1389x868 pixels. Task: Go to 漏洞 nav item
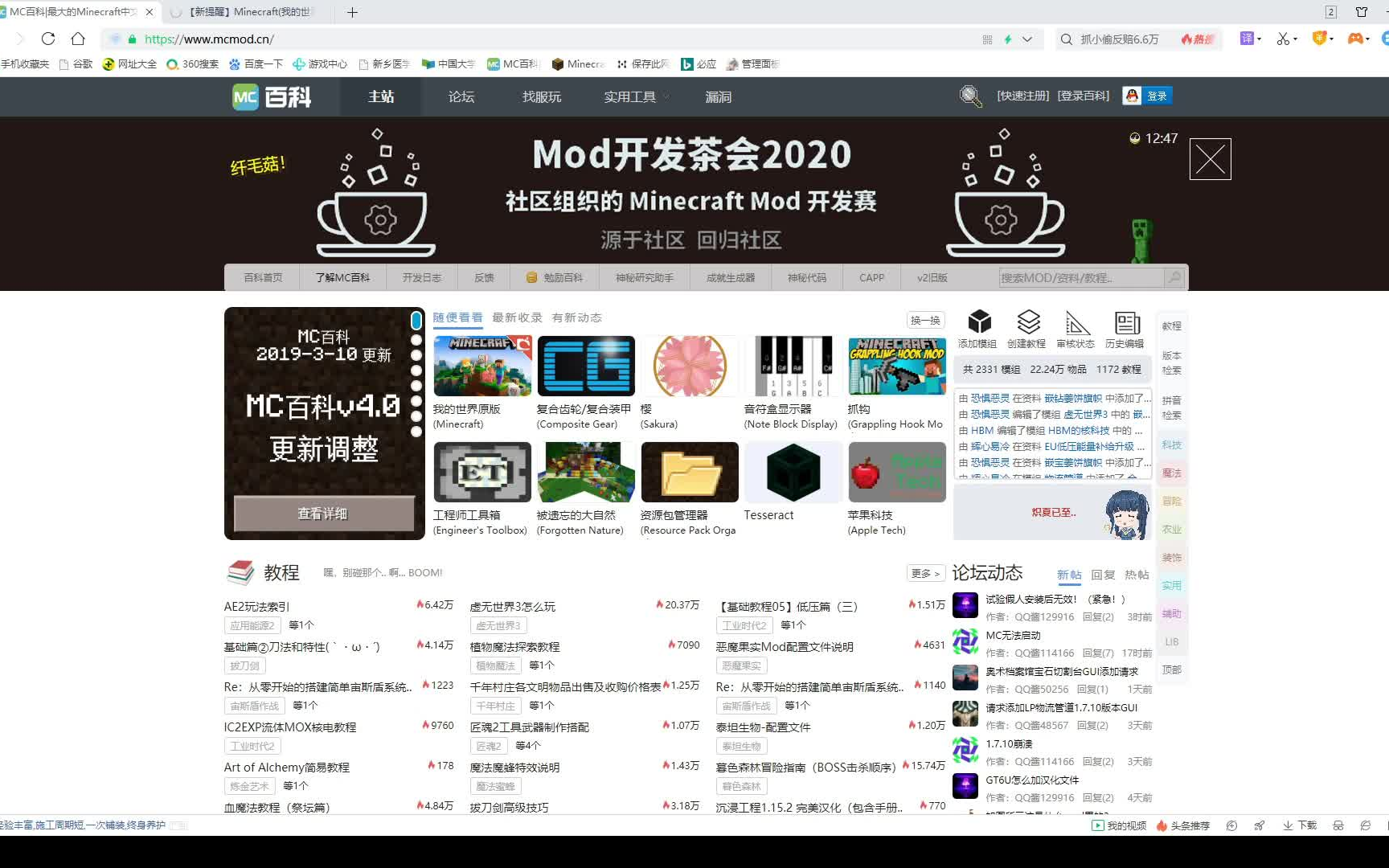point(719,97)
